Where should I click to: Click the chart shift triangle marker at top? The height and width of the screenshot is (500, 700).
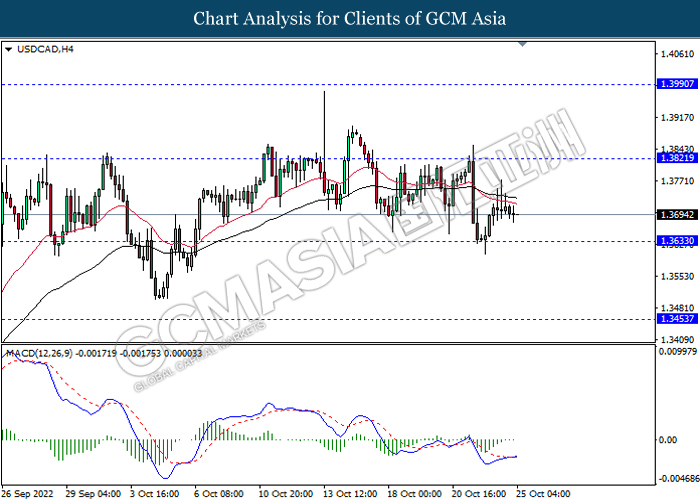click(x=522, y=44)
